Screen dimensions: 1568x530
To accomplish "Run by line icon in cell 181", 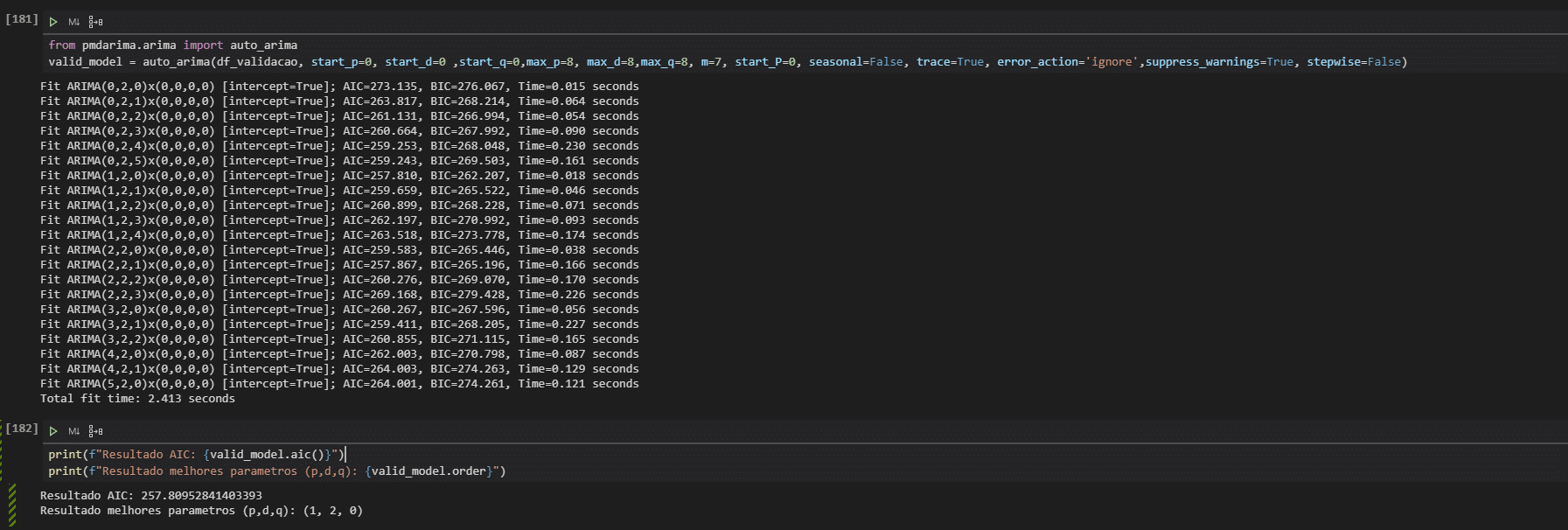I will tap(95, 22).
